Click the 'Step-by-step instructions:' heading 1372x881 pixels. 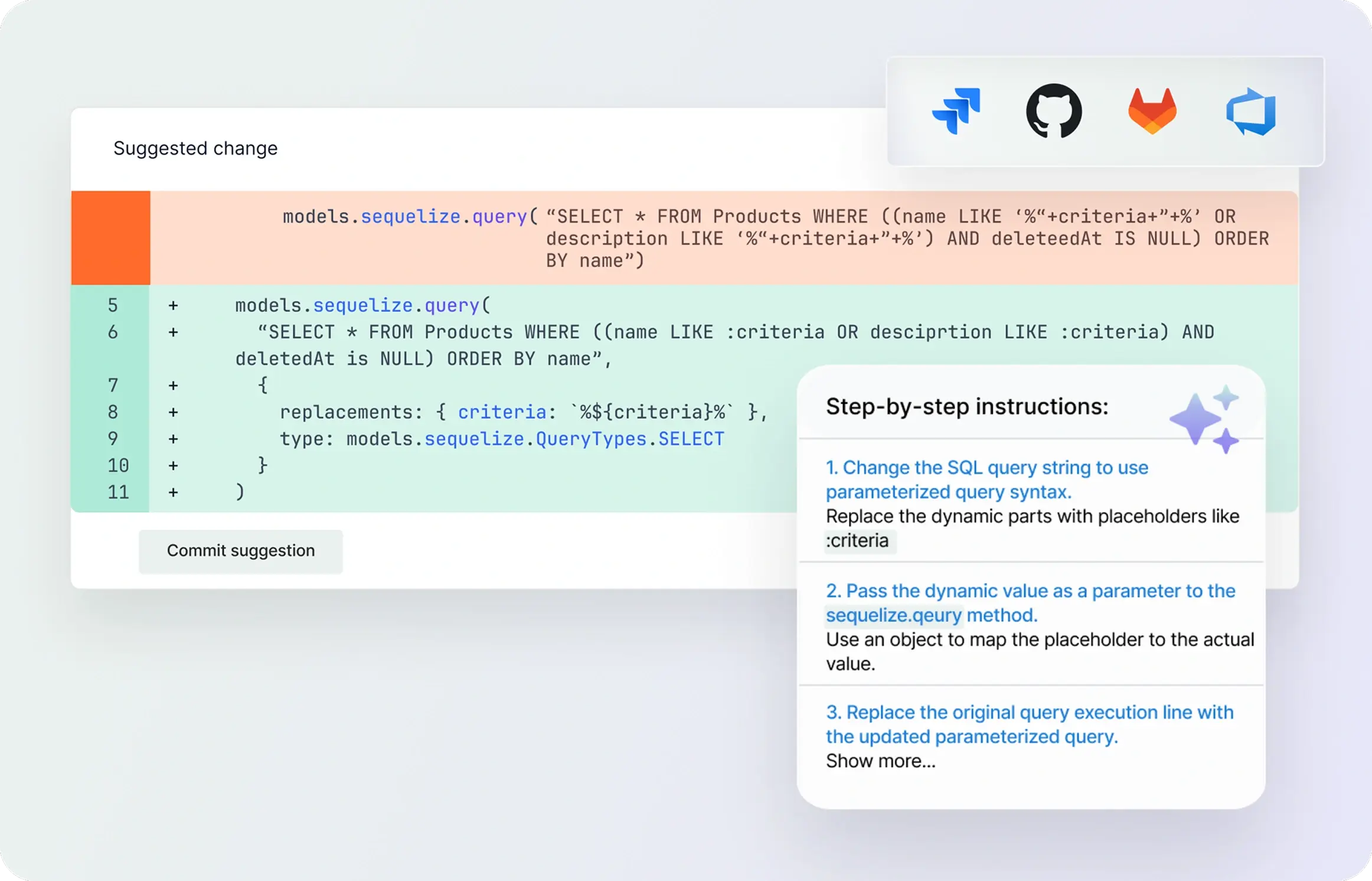967,407
